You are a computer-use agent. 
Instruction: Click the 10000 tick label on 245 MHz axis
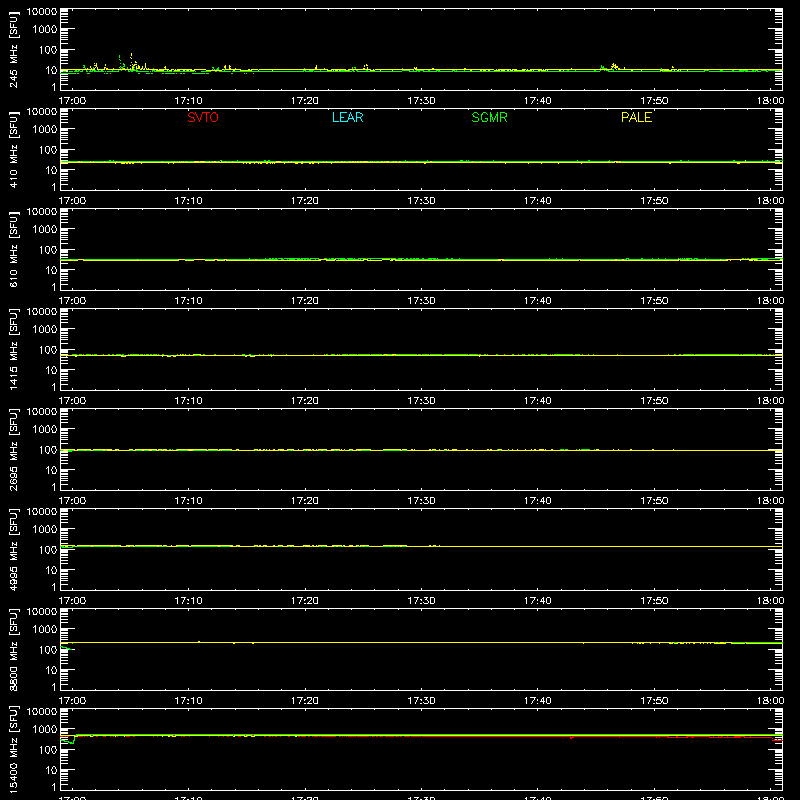point(42,12)
